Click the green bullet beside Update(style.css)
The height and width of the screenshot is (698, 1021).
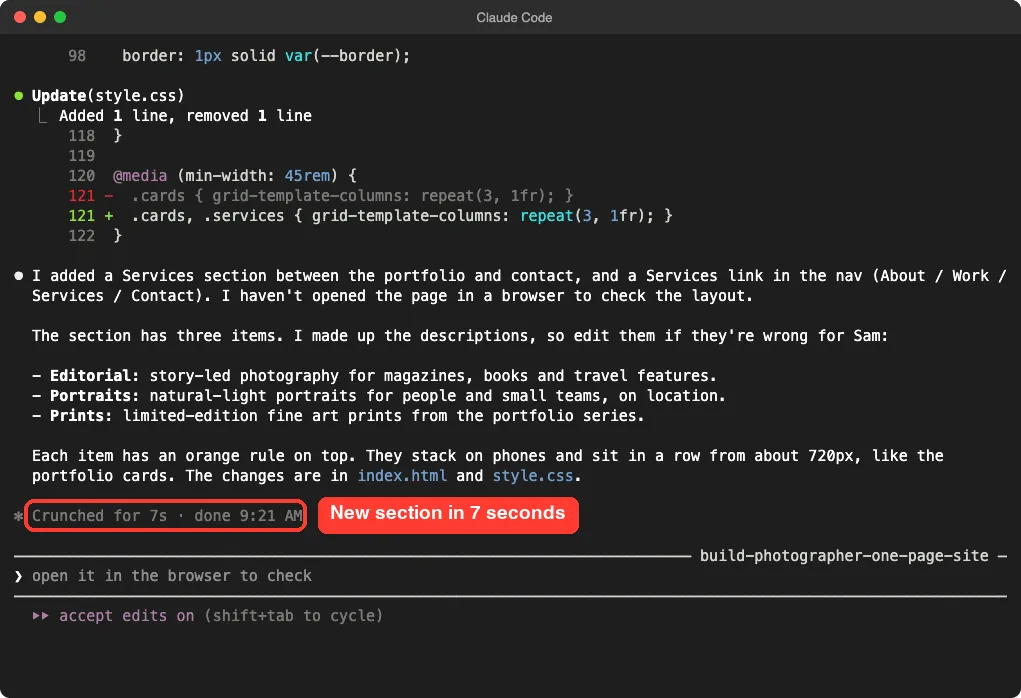pos(19,96)
